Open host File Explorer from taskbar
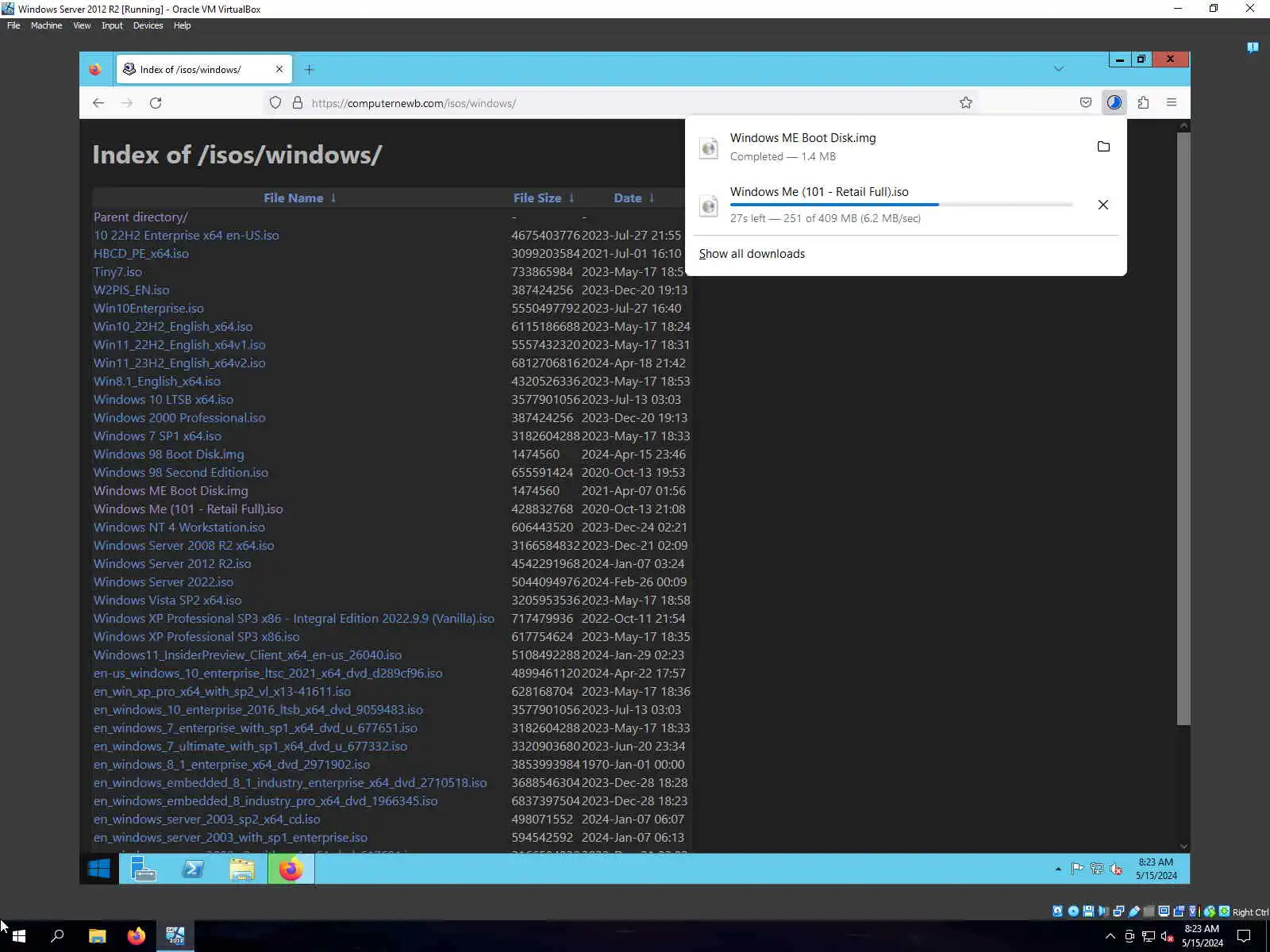The height and width of the screenshot is (952, 1270). click(97, 936)
